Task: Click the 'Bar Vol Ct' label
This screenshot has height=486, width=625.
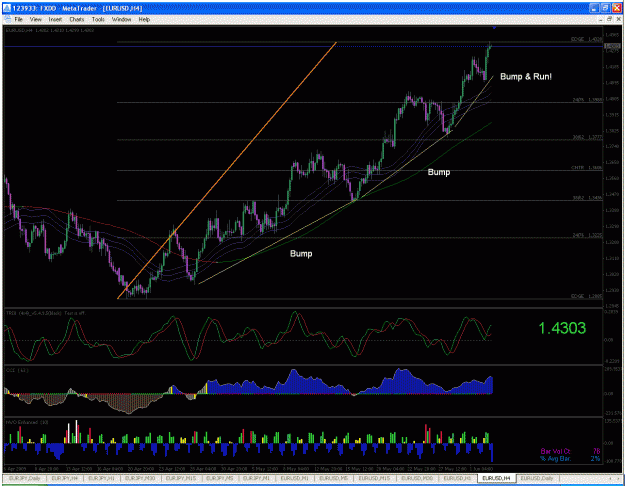Action: point(555,451)
